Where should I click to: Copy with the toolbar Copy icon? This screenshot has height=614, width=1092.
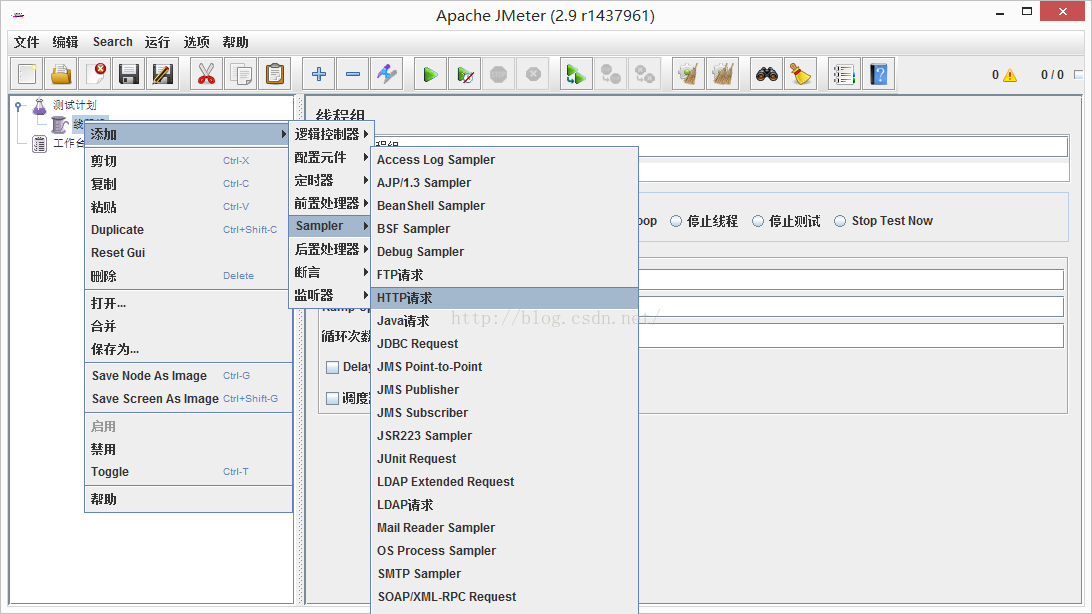[241, 74]
